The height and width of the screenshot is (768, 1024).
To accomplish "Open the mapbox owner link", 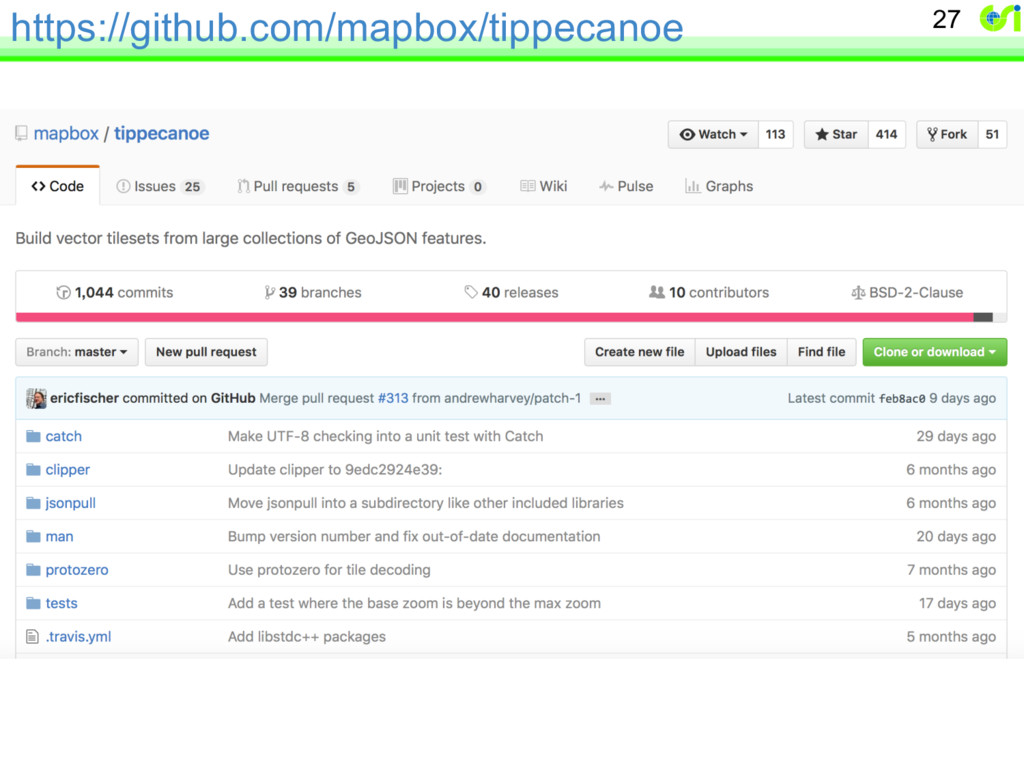I will tap(66, 133).
